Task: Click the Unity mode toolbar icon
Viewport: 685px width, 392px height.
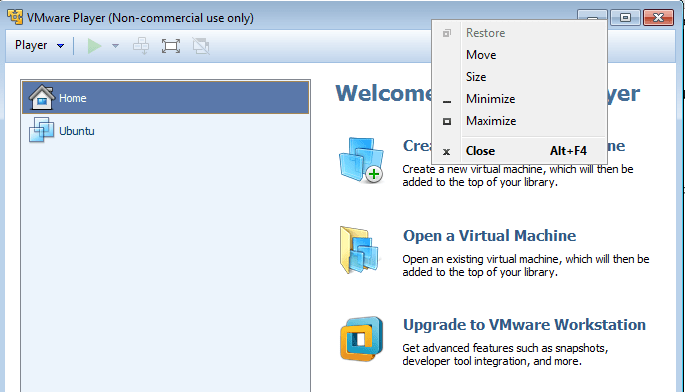Action: pyautogui.click(x=201, y=45)
